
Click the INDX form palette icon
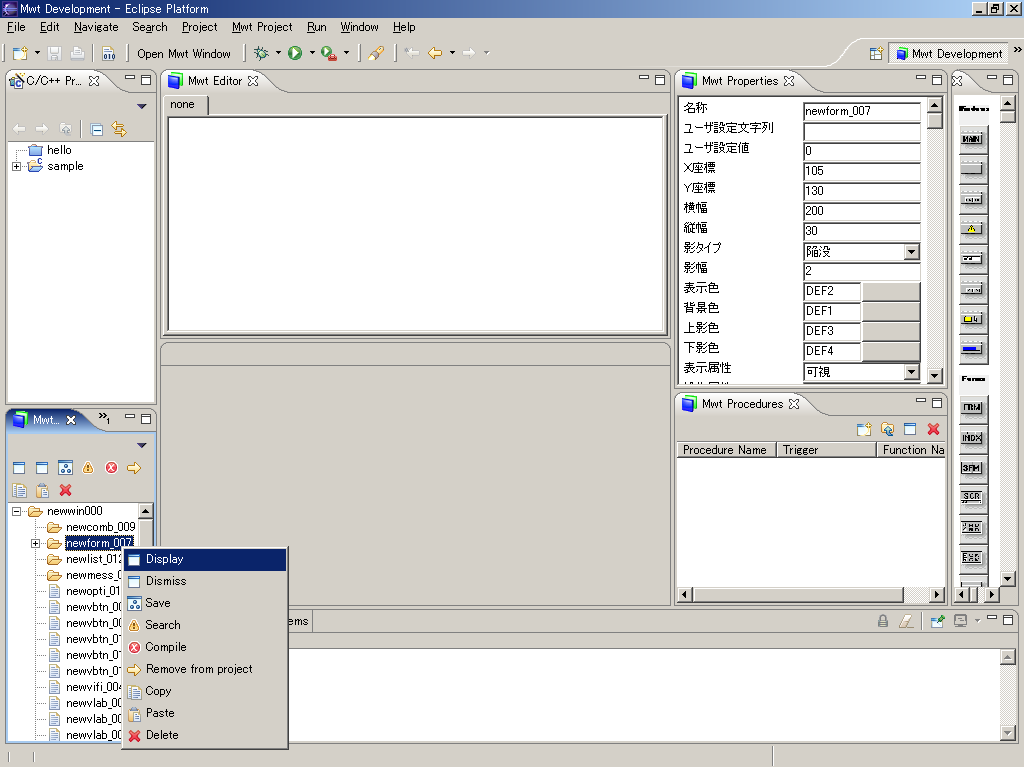pyautogui.click(x=972, y=438)
